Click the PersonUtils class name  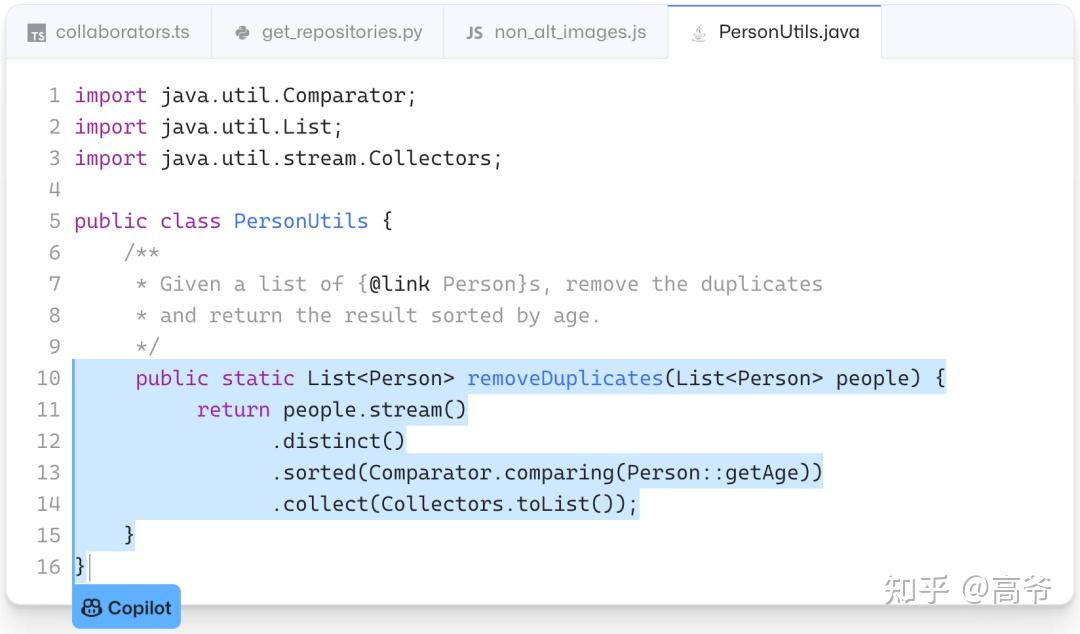pyautogui.click(x=301, y=221)
